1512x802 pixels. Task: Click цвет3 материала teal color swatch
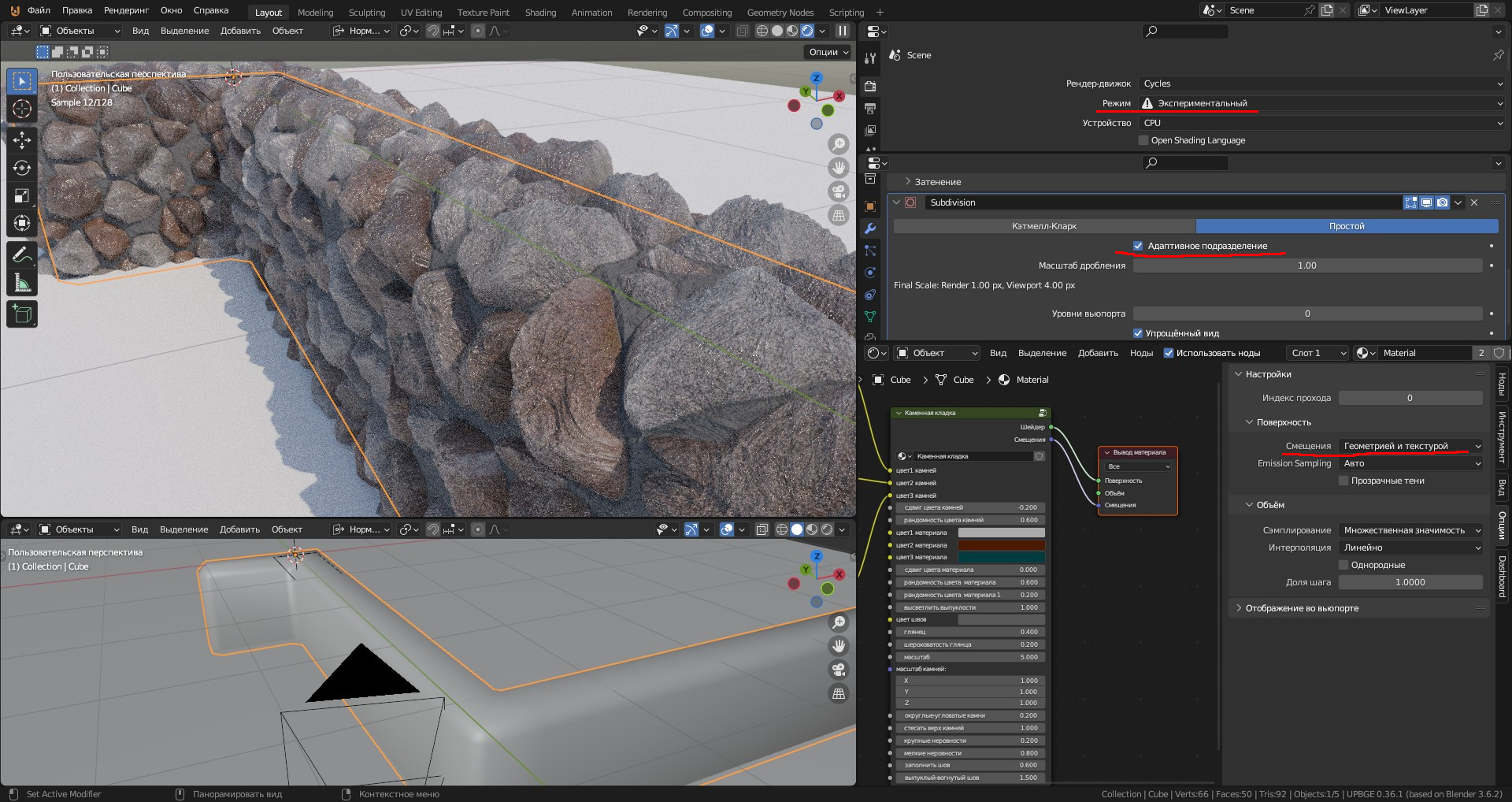(1001, 557)
